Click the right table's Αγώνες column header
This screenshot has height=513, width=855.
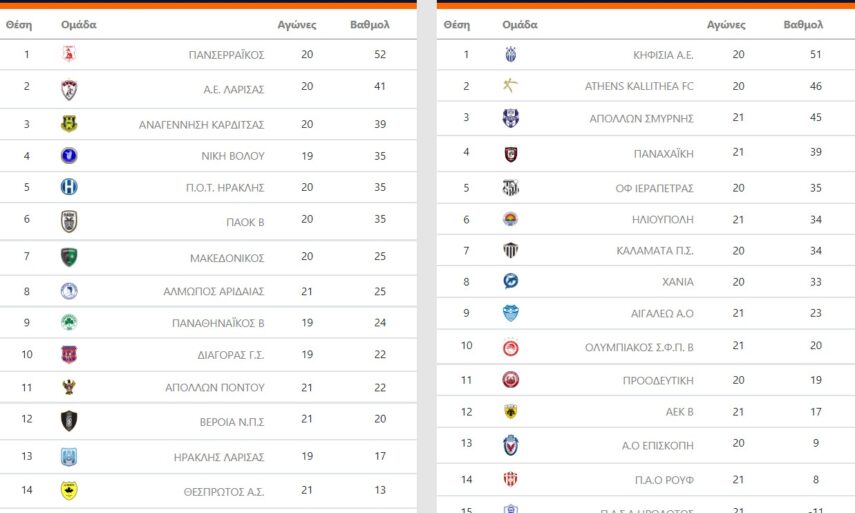726,24
